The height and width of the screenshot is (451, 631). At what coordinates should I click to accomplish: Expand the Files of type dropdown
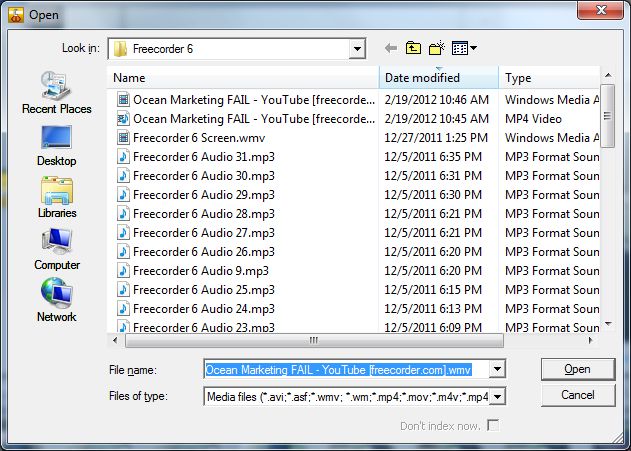pos(497,397)
